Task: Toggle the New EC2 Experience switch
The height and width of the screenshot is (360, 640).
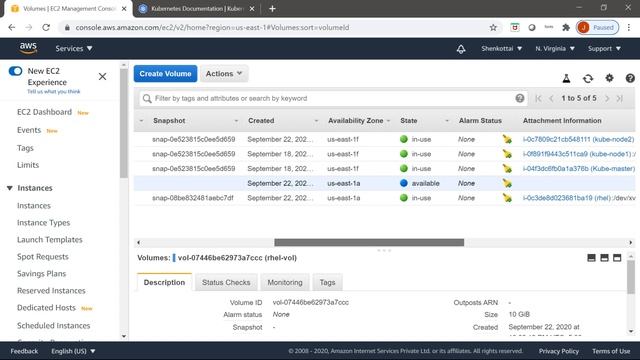Action: coord(16,71)
